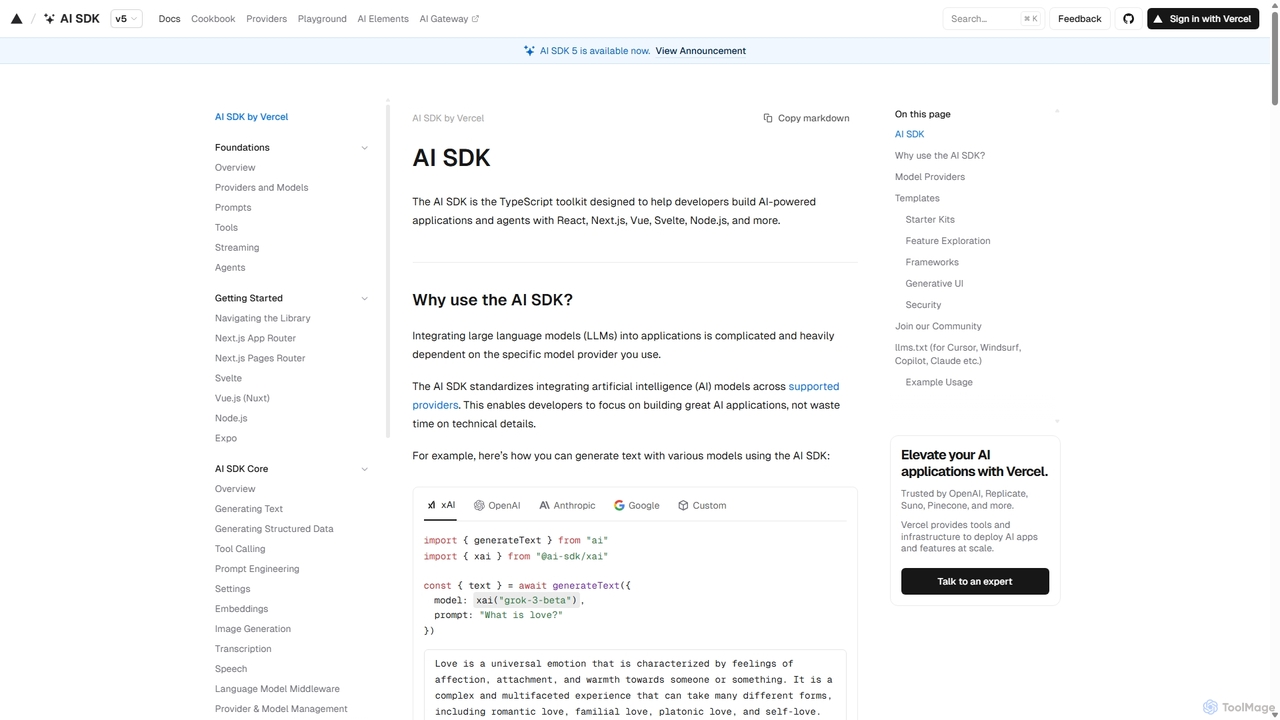Switch to the xAI code tab
Image resolution: width=1280 pixels, height=720 pixels.
point(441,506)
